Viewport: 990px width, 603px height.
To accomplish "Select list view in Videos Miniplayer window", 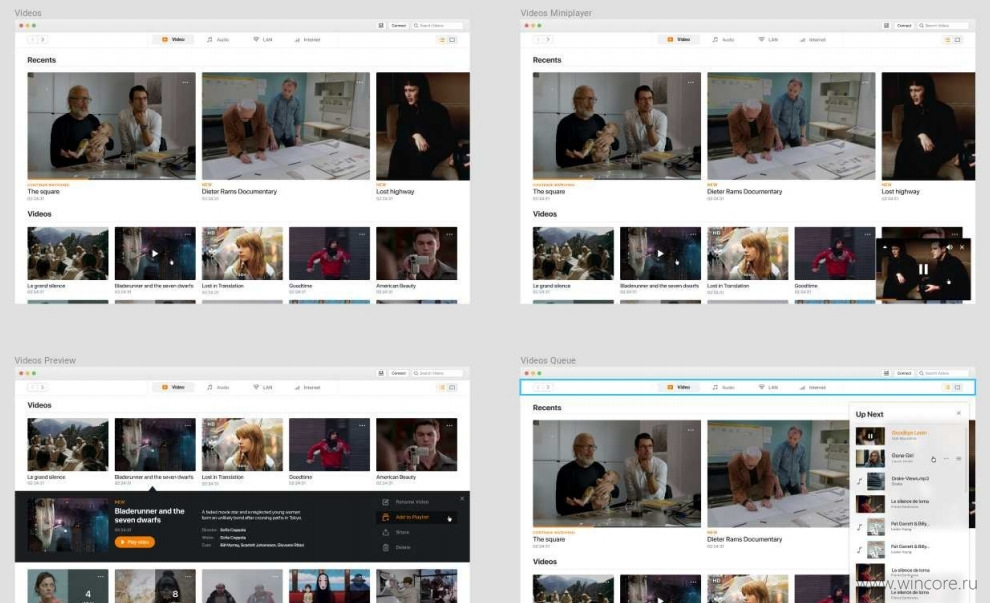I will pos(947,40).
